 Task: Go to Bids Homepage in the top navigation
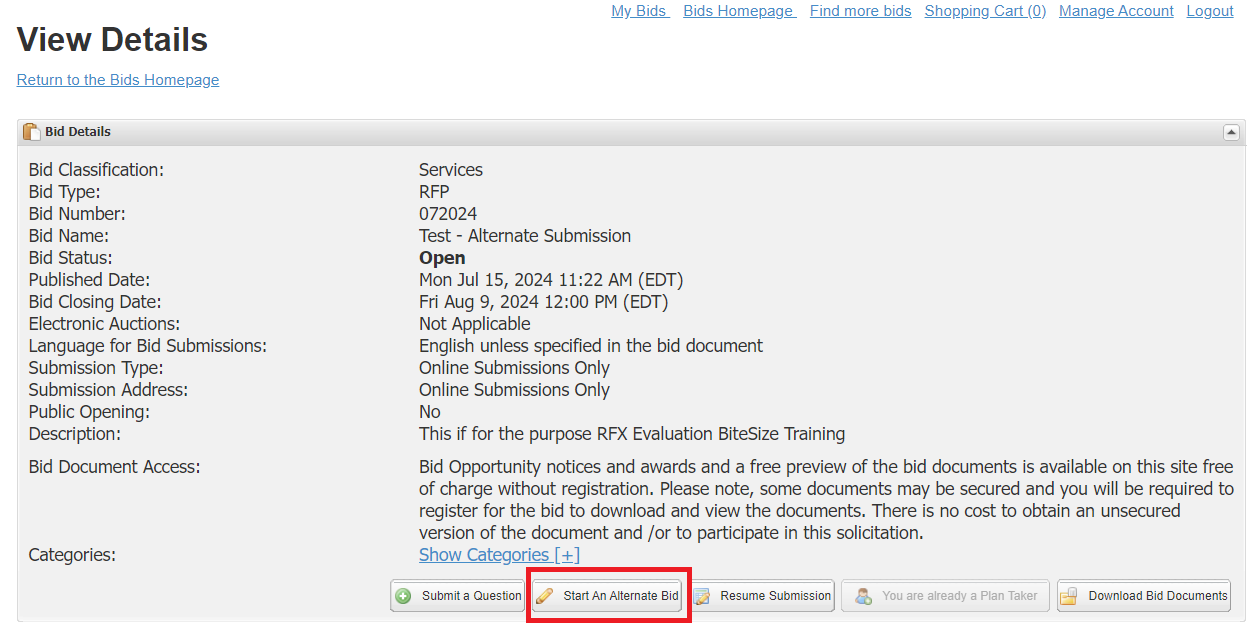coord(738,11)
